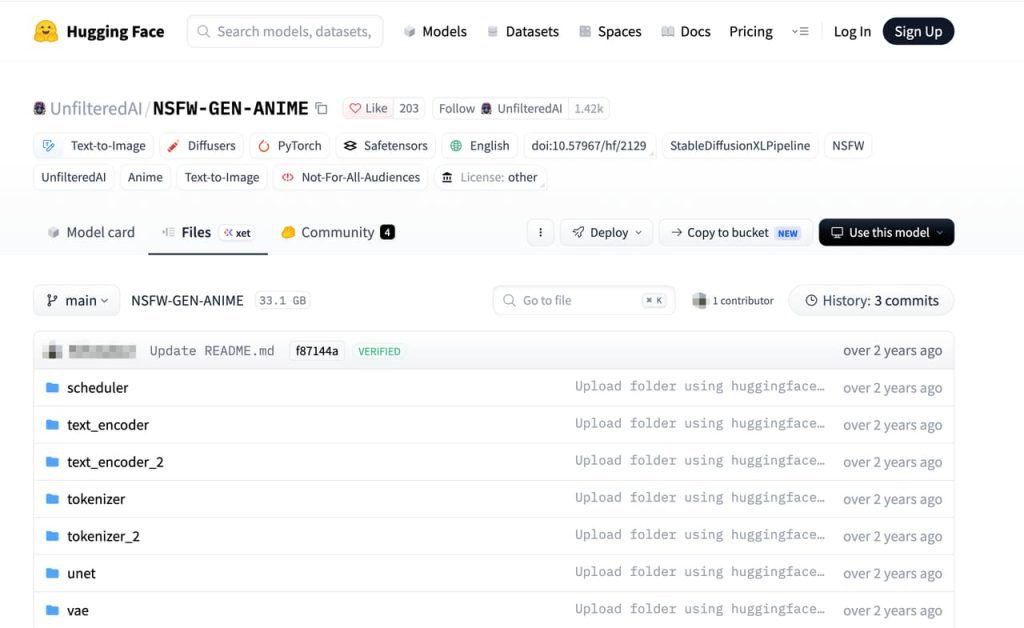This screenshot has width=1024, height=628.
Task: Open the scheduler folder name
Action: pos(97,388)
